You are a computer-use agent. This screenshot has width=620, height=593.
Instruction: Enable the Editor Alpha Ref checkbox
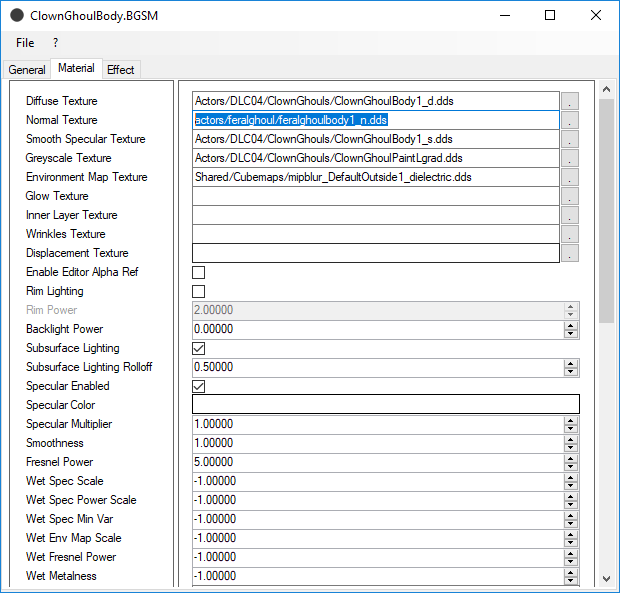[198, 272]
